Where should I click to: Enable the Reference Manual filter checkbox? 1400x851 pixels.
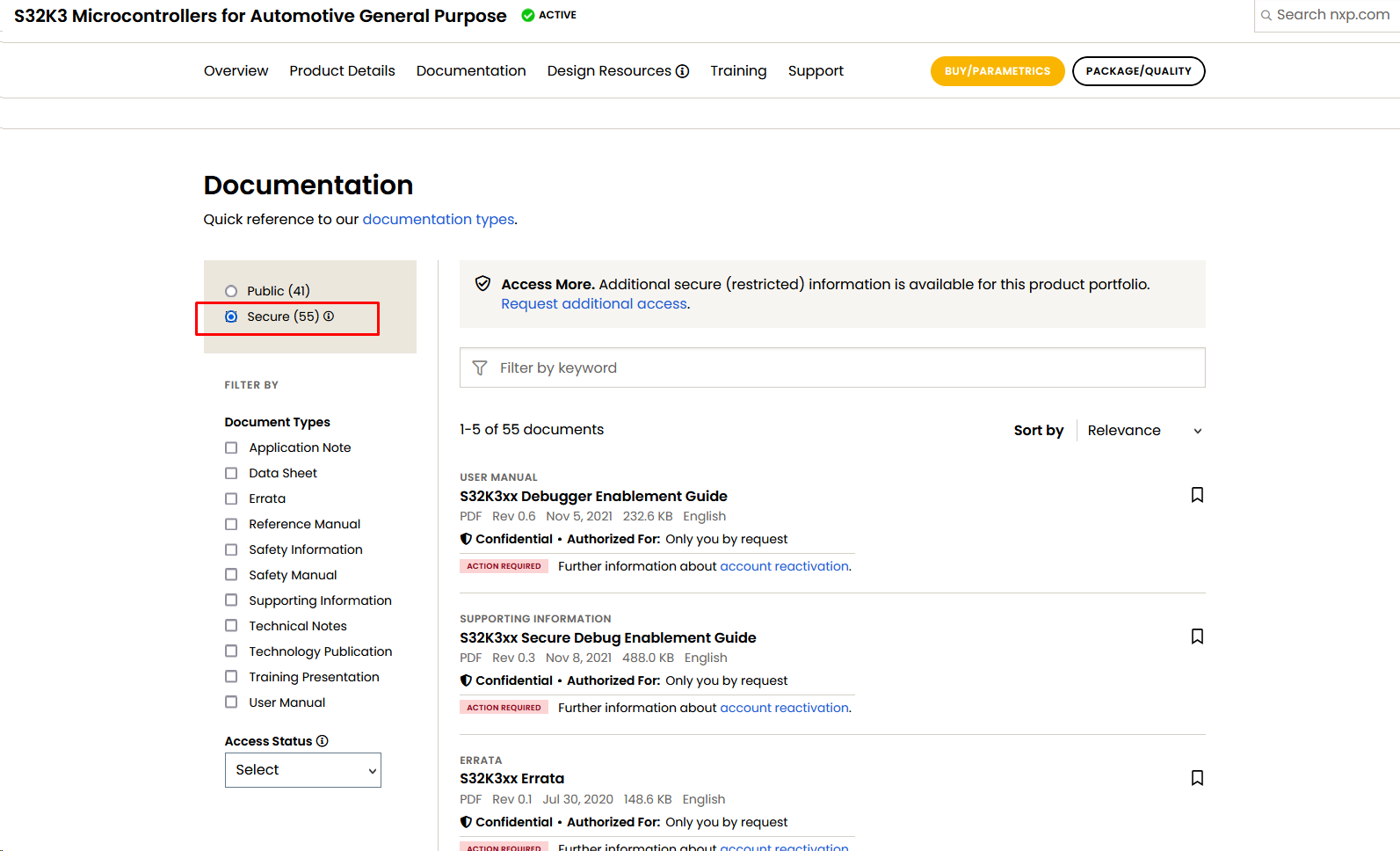[x=231, y=524]
